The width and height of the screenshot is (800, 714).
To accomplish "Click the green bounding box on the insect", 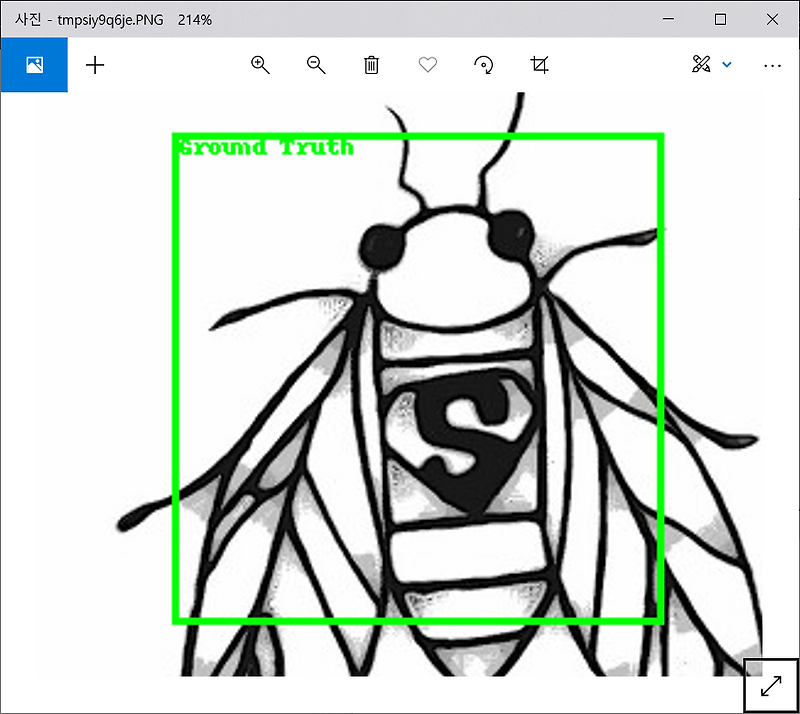I will (417, 133).
